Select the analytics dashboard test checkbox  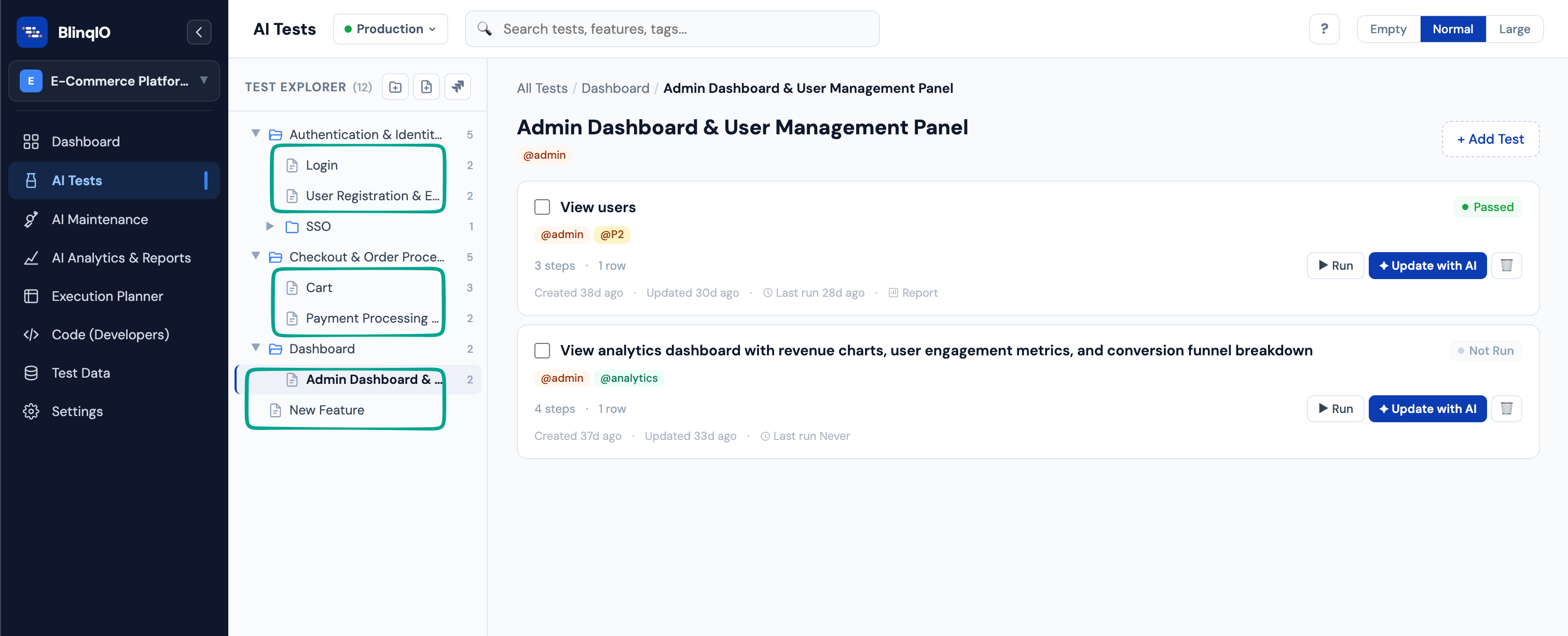point(542,351)
